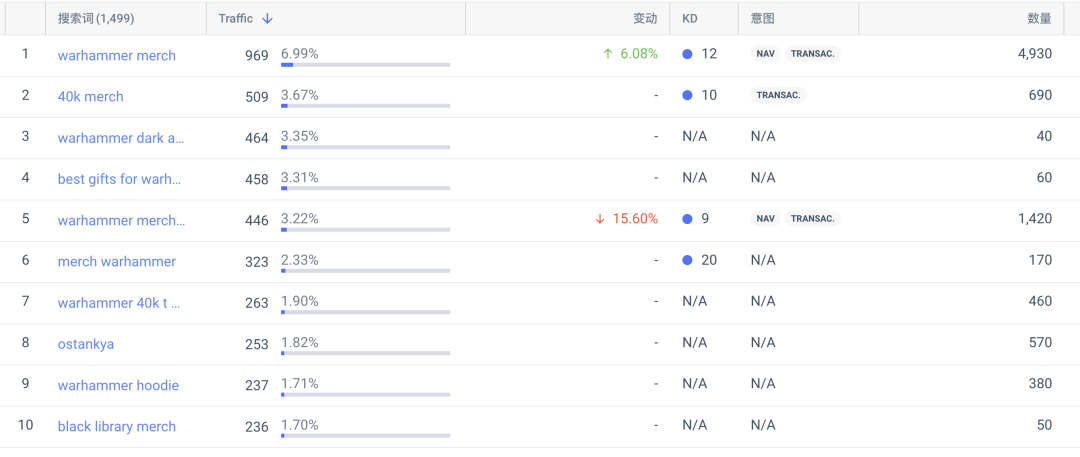Click the volume value 570
The image size is (1080, 457).
1041,343
